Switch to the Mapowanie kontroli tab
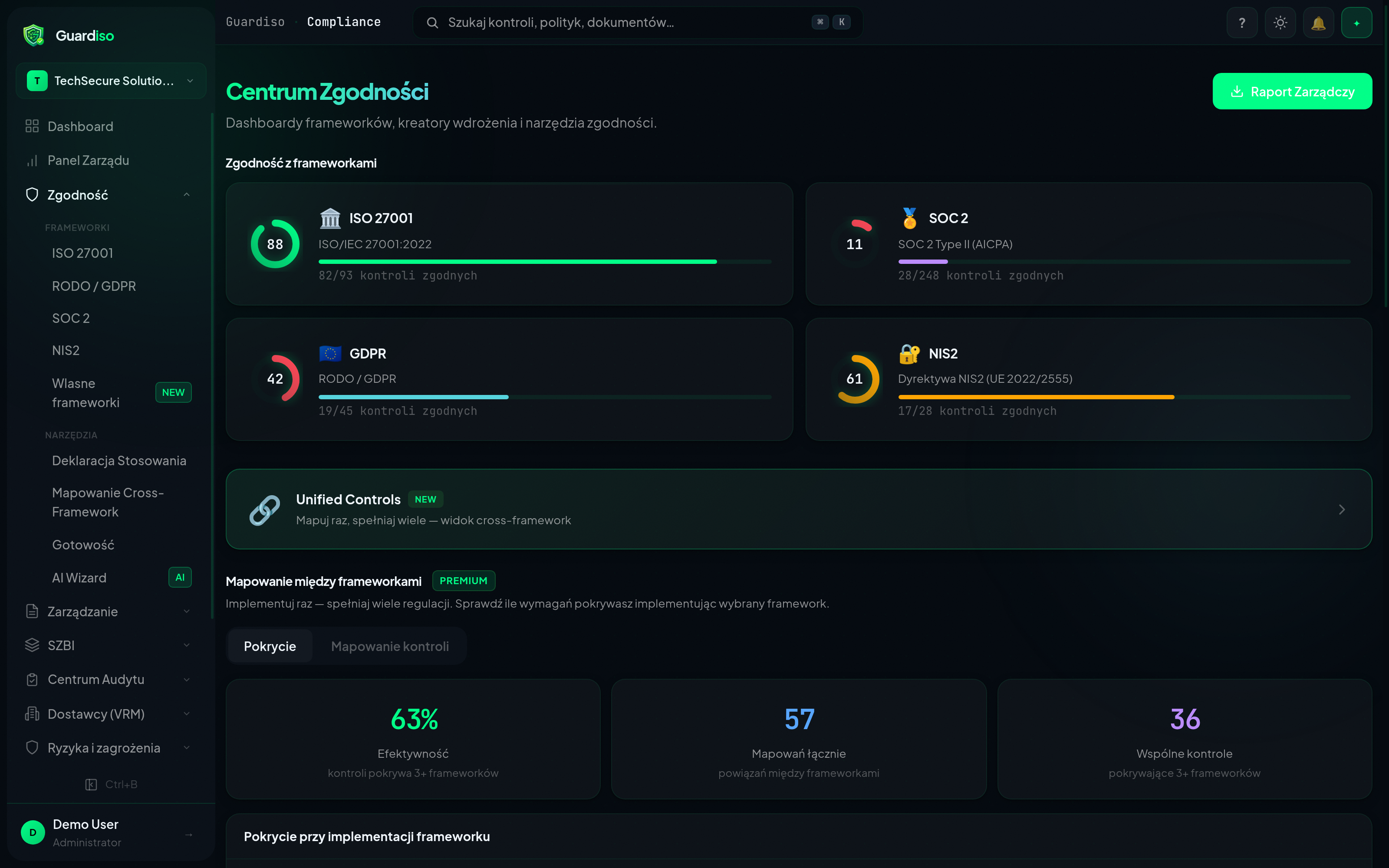1389x868 pixels. tap(390, 646)
